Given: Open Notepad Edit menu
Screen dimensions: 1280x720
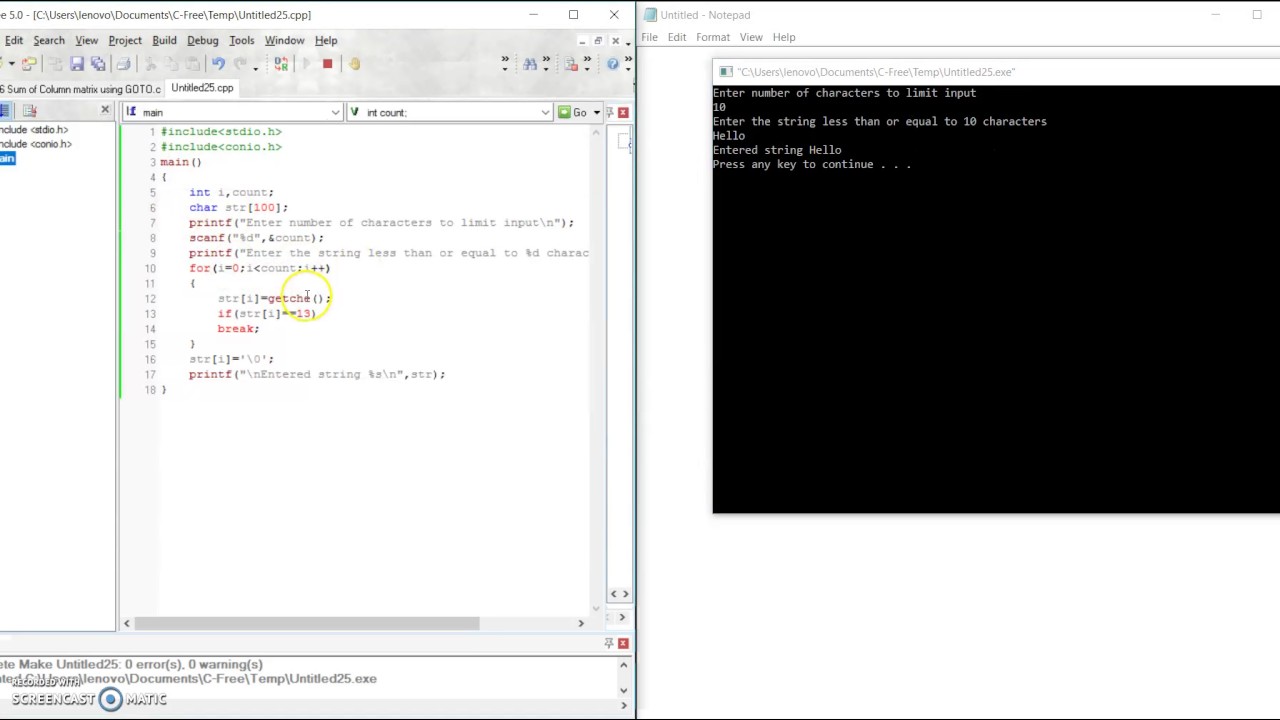Looking at the screenshot, I should (x=677, y=37).
